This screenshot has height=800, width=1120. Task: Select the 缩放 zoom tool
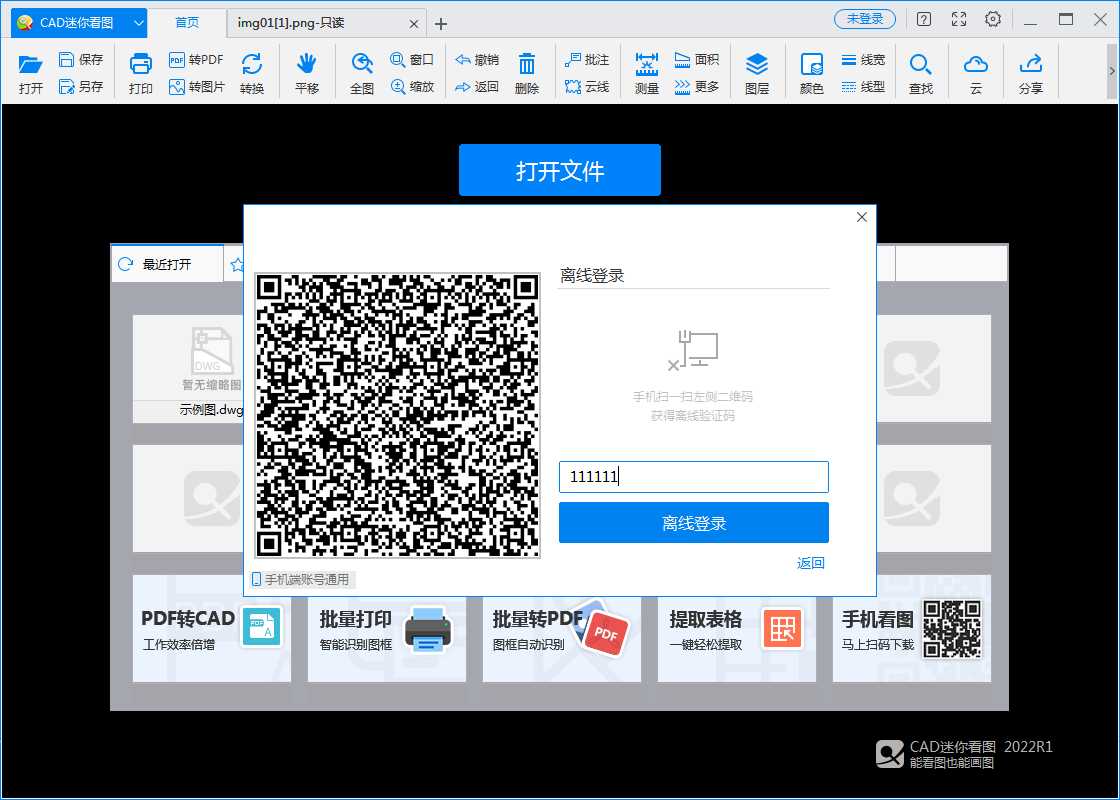pos(412,86)
